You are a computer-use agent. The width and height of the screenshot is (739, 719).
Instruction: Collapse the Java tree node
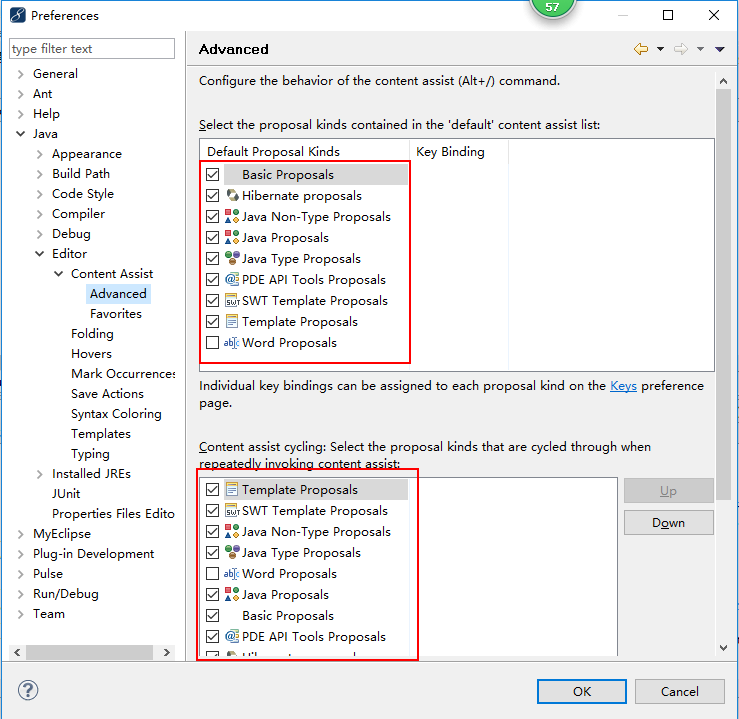[20, 134]
